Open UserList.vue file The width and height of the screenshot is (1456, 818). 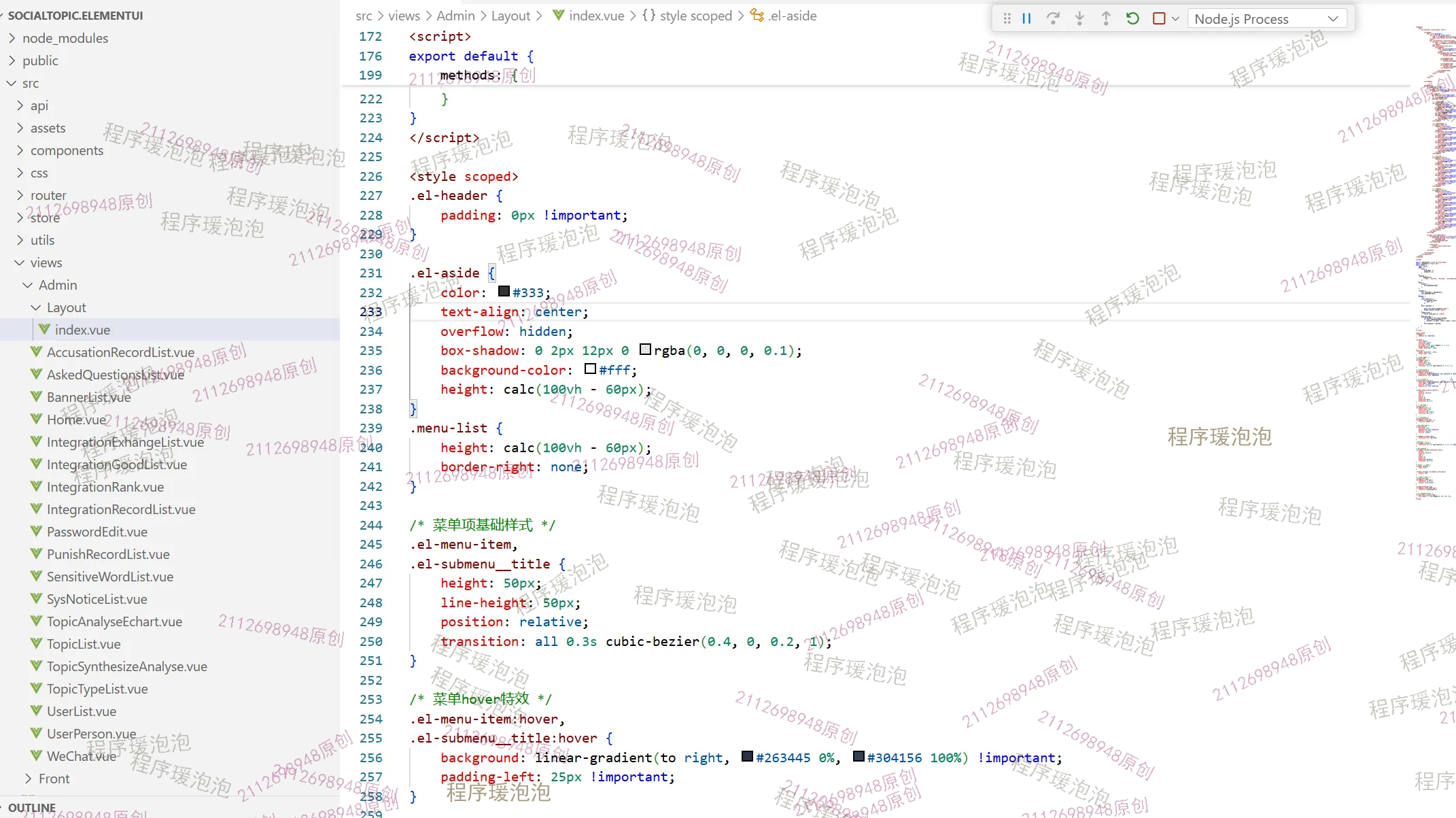(81, 711)
